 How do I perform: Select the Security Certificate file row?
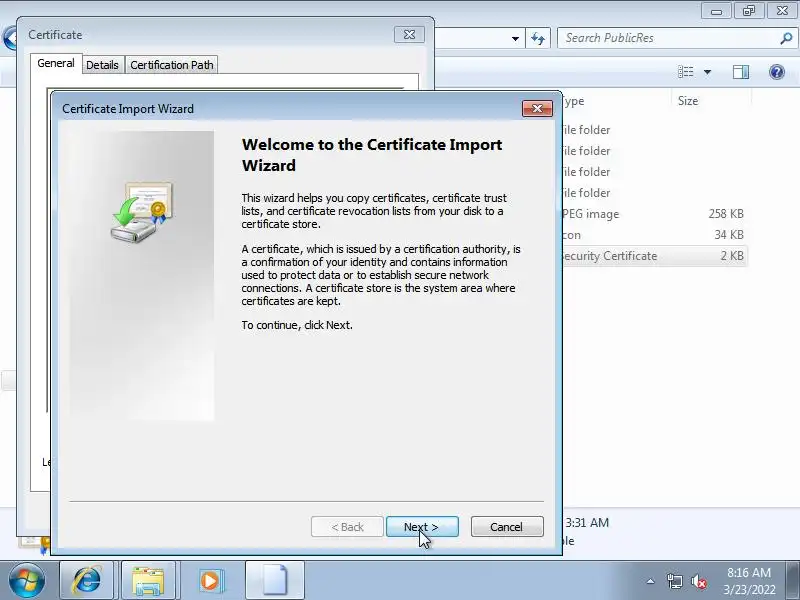pos(654,256)
